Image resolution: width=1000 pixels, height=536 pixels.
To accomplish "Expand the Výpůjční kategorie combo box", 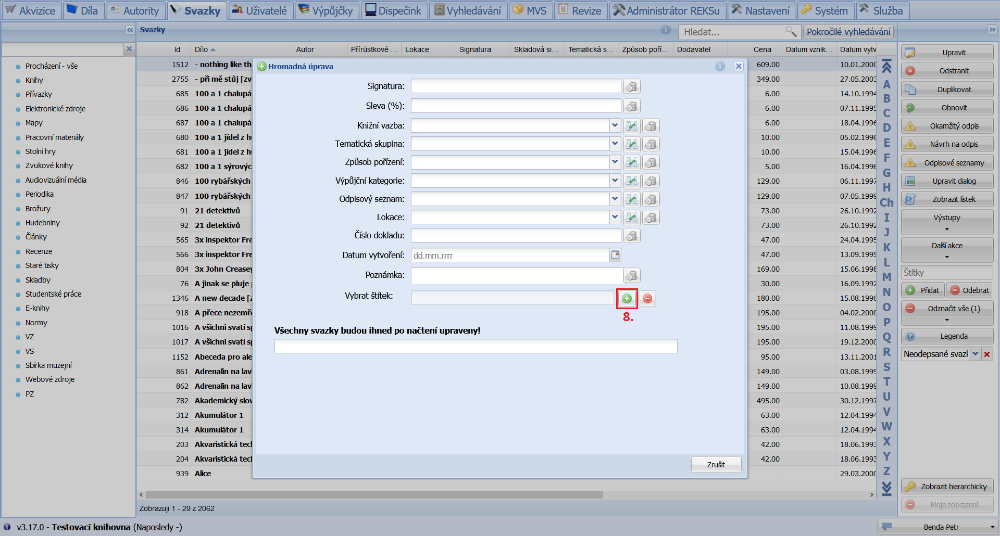I will 615,181.
